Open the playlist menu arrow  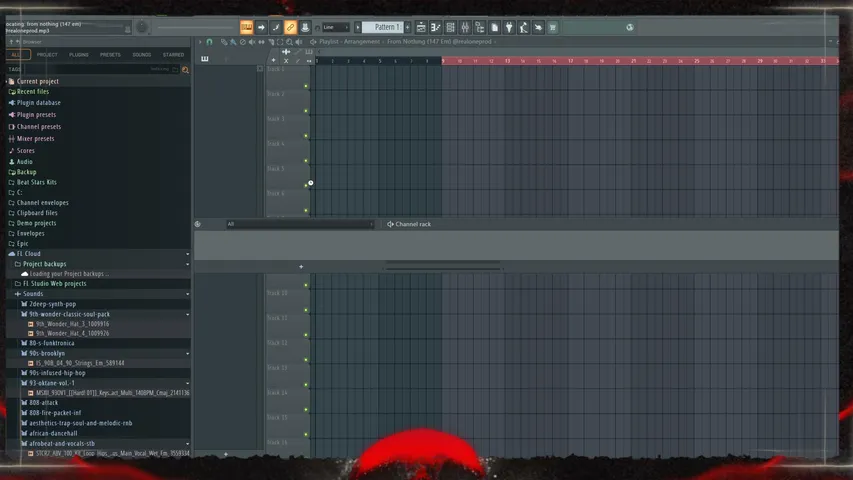[x=200, y=42]
